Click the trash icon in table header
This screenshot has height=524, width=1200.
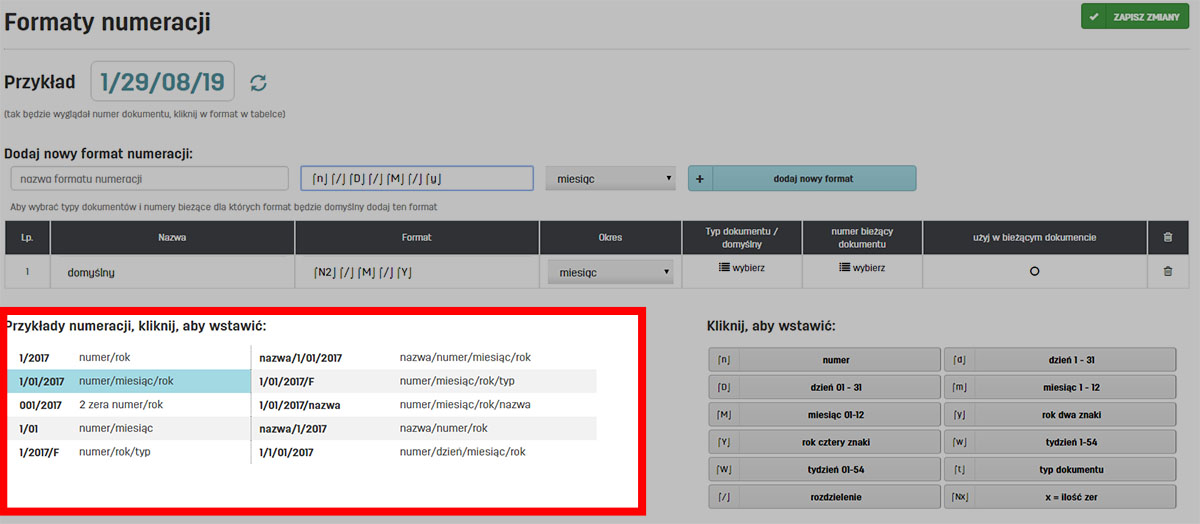tap(1166, 237)
